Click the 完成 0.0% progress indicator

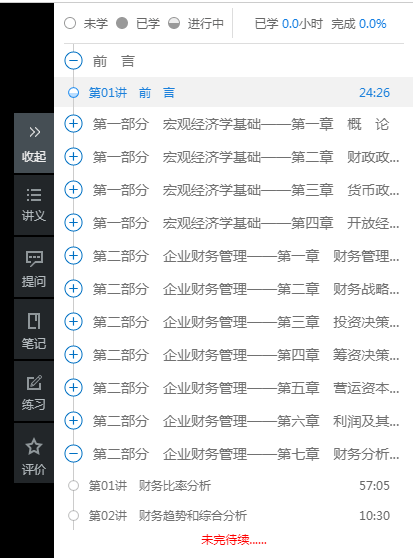click(x=359, y=24)
